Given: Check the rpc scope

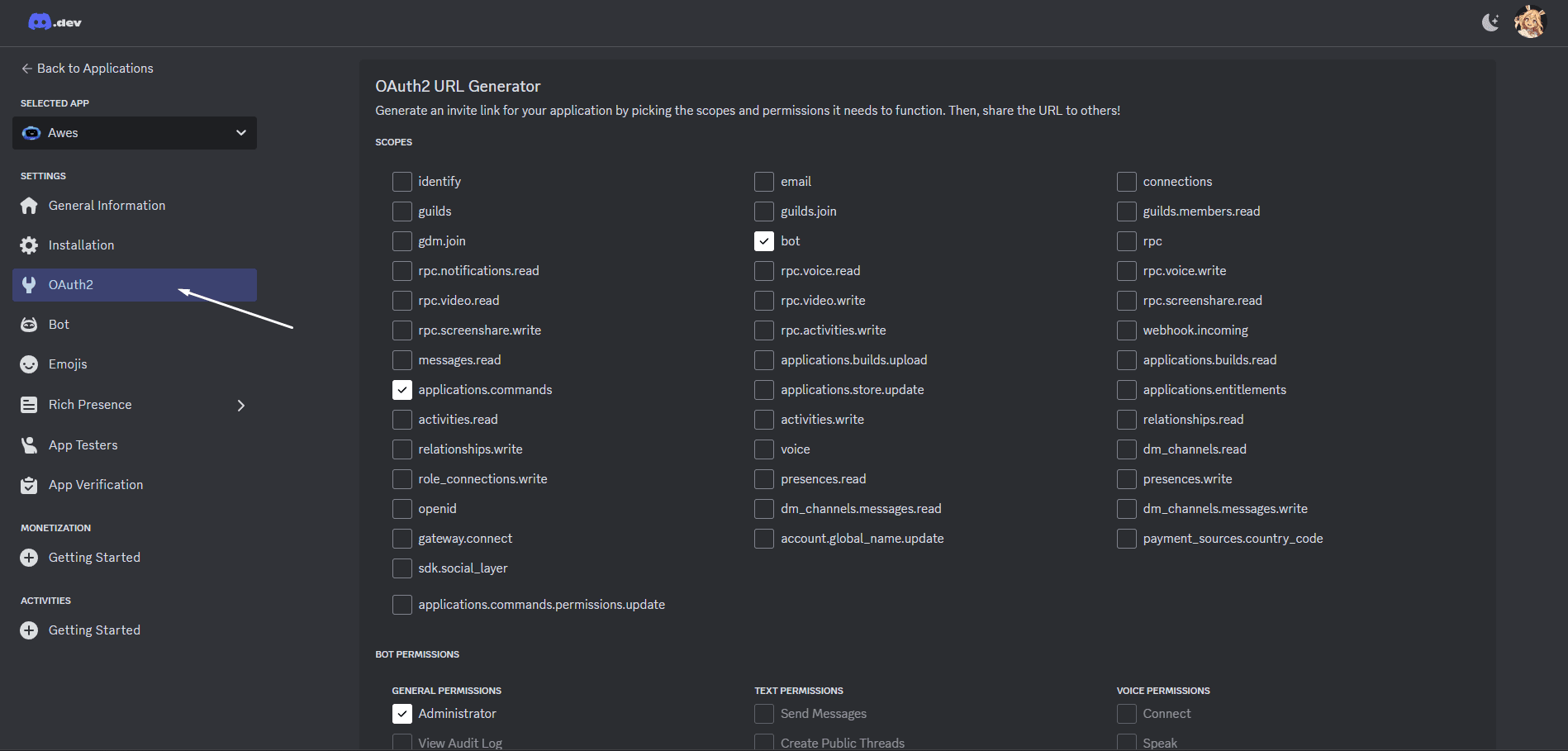Looking at the screenshot, I should click(1127, 241).
